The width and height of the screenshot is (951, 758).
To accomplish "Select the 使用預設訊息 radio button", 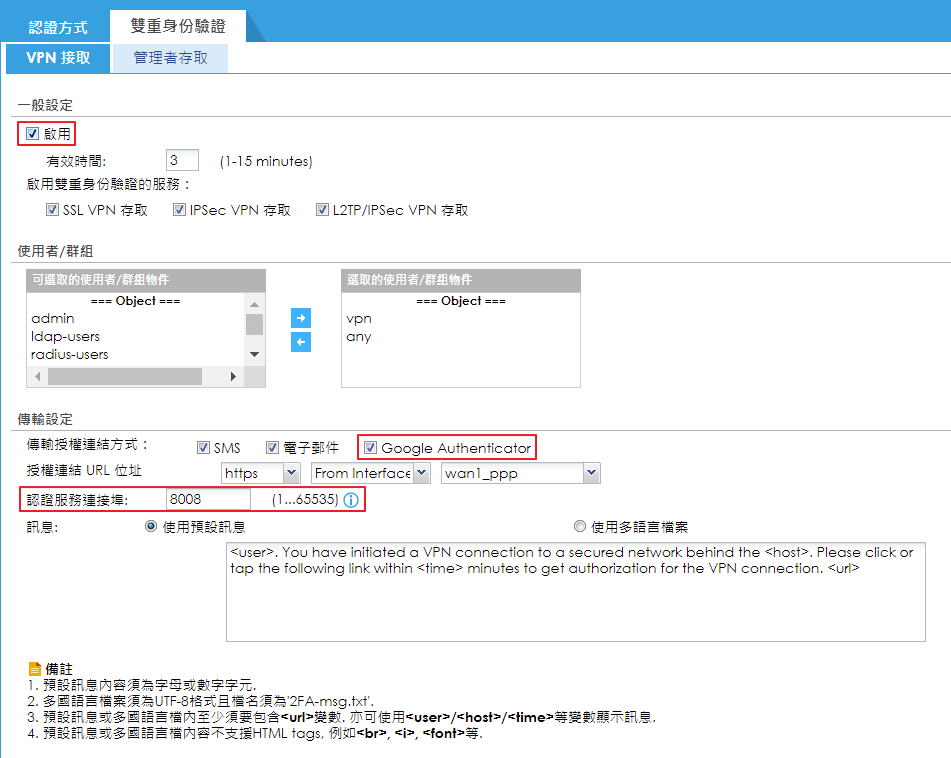I will (x=151, y=526).
